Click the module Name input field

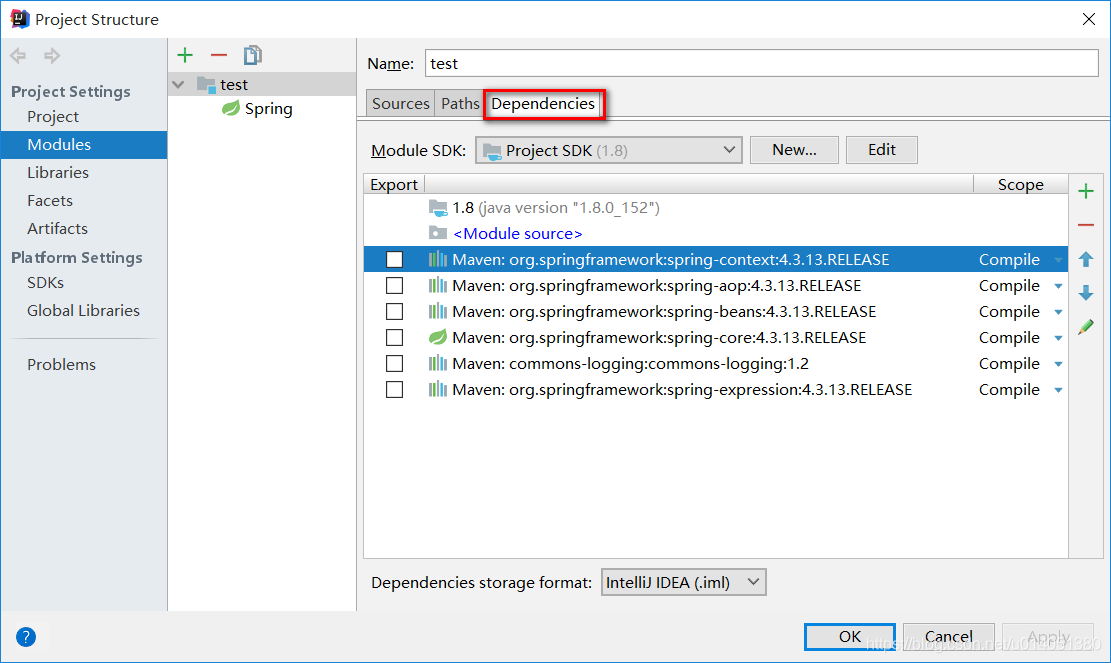762,63
